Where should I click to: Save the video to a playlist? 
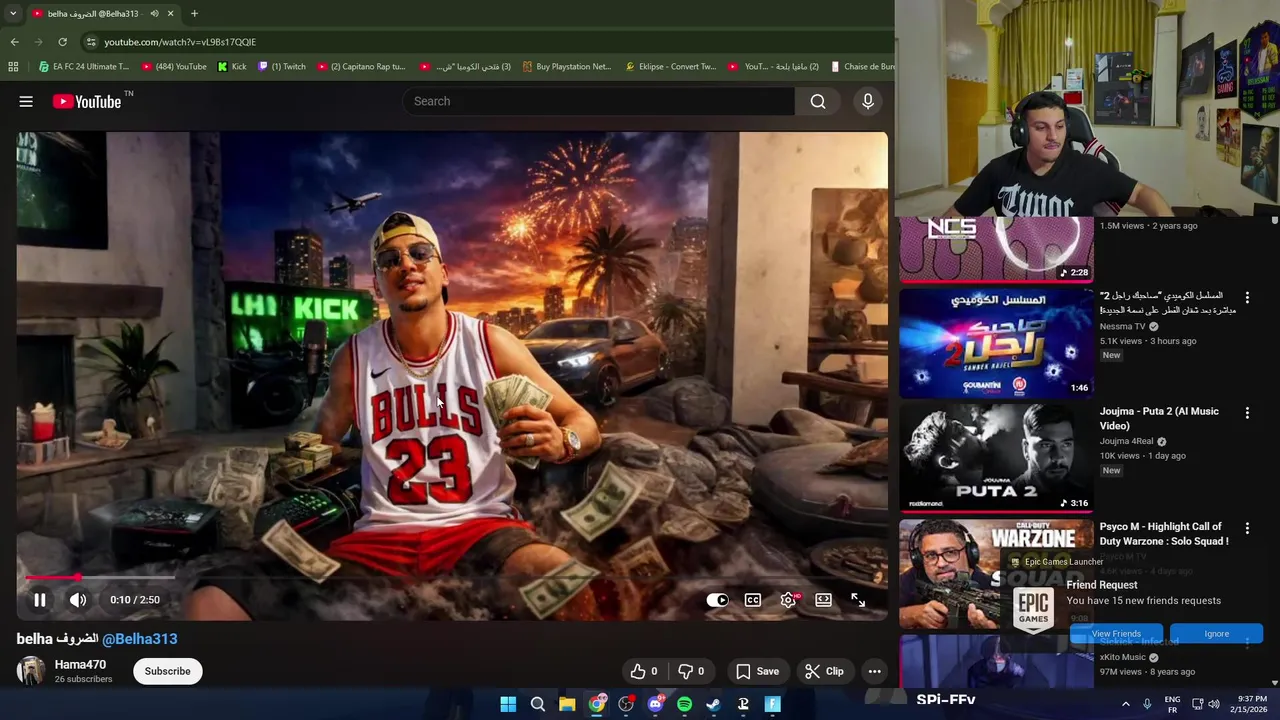click(x=757, y=671)
